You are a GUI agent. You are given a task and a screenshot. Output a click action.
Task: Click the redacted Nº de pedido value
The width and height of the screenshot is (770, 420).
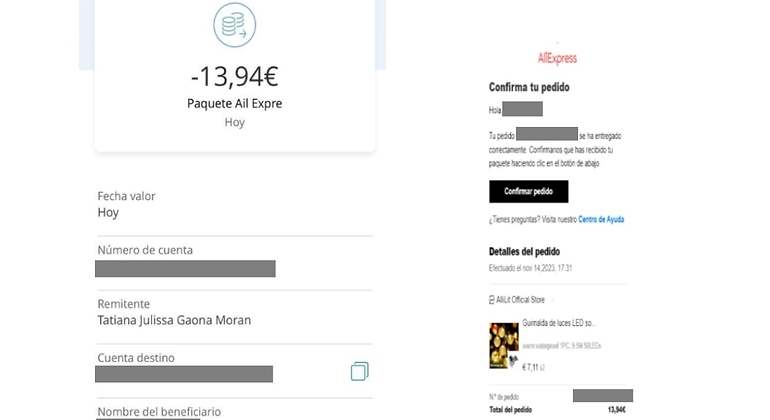tap(603, 395)
